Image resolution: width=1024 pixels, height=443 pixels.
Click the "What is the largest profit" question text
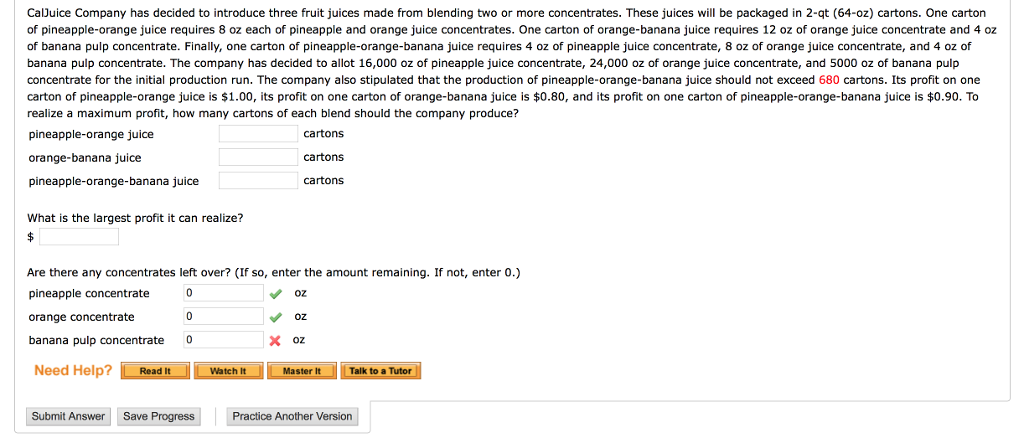135,218
